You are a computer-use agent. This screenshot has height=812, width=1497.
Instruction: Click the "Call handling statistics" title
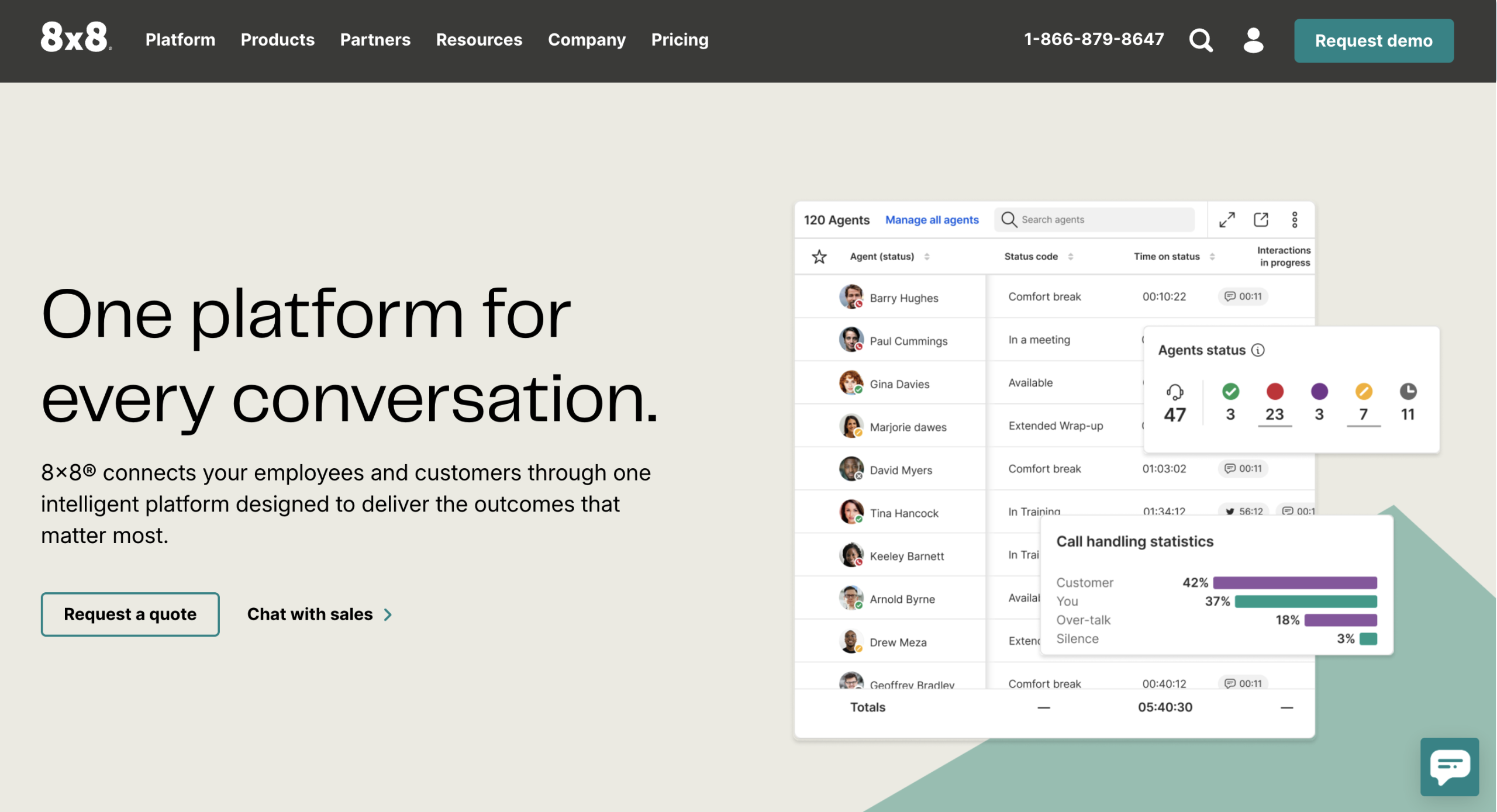1134,541
